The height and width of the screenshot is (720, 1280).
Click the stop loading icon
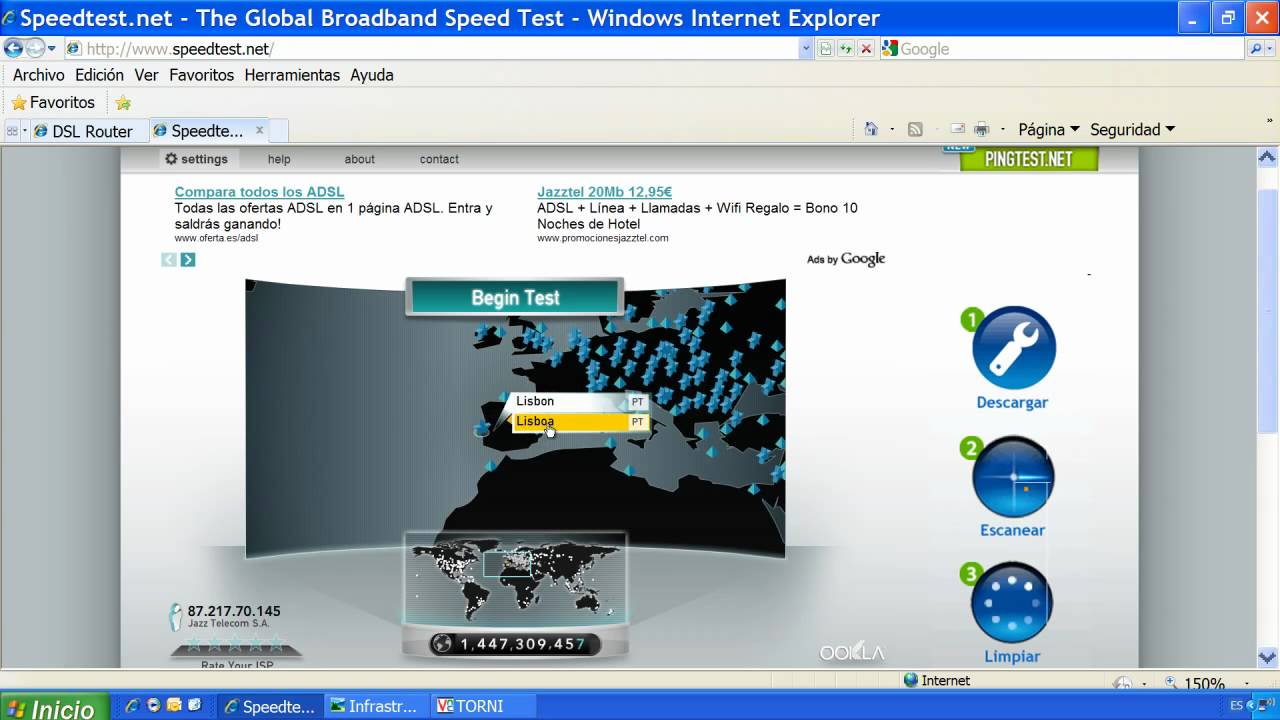tap(866, 48)
